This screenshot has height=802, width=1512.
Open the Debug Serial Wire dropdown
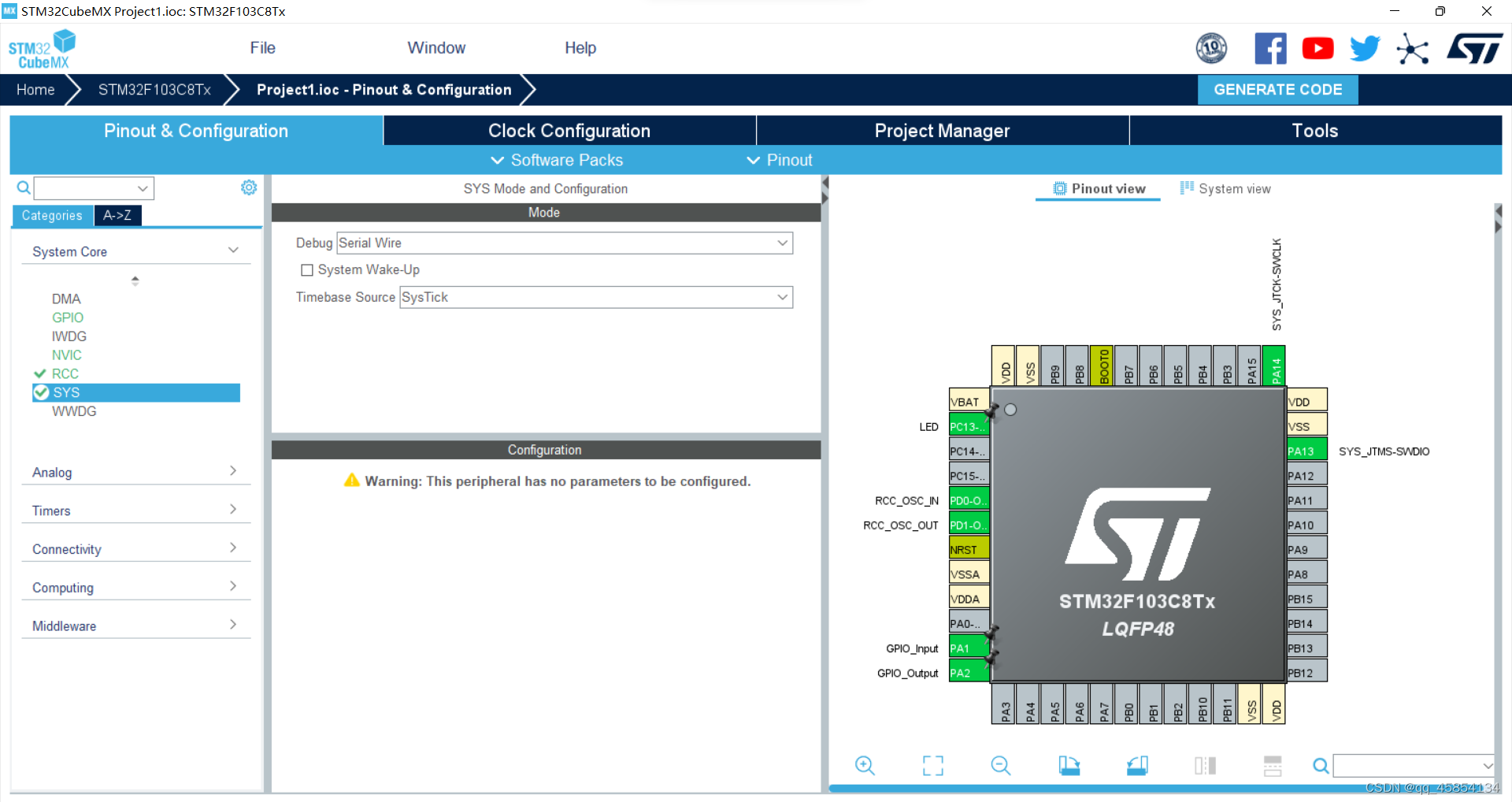click(x=565, y=243)
